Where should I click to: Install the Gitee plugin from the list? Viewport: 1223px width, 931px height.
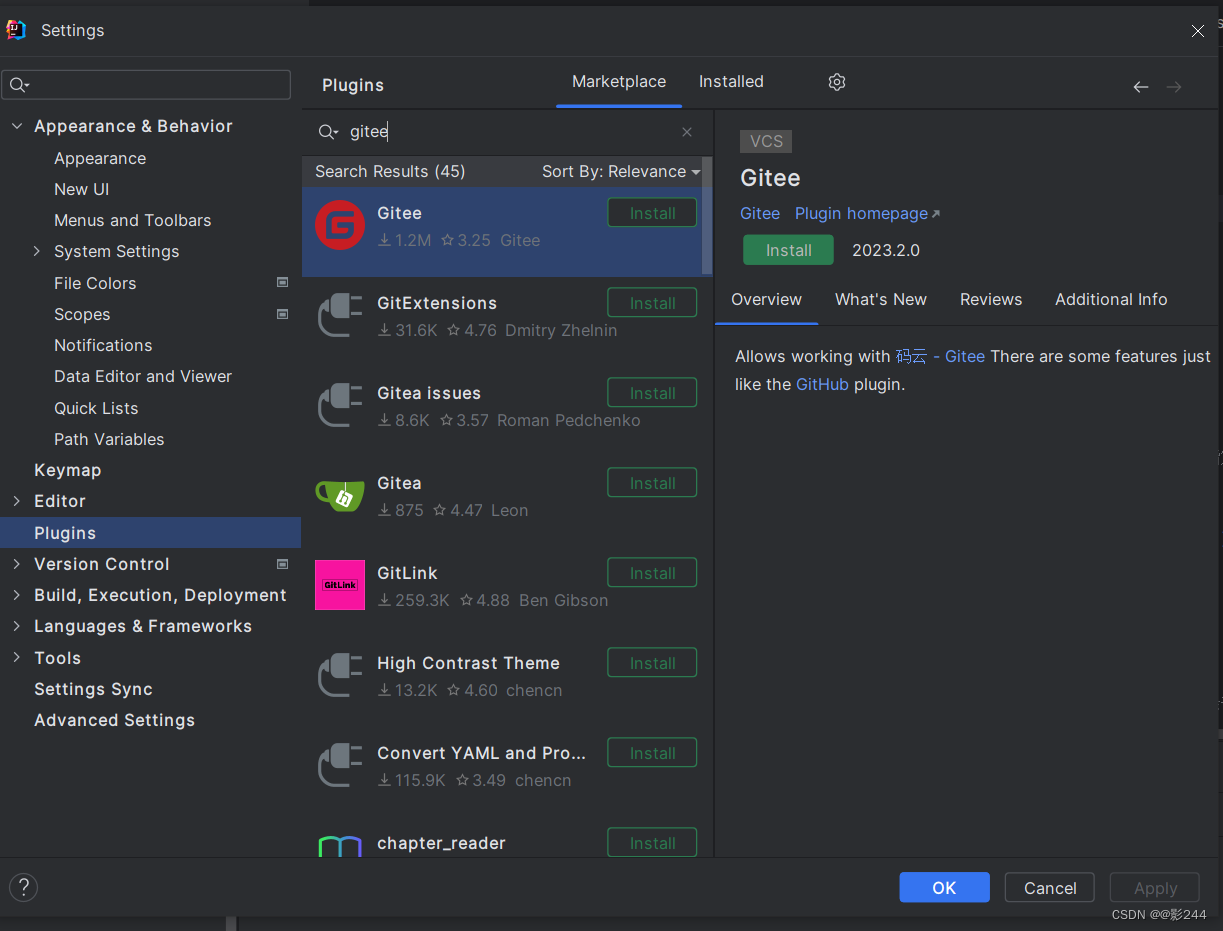pos(652,213)
